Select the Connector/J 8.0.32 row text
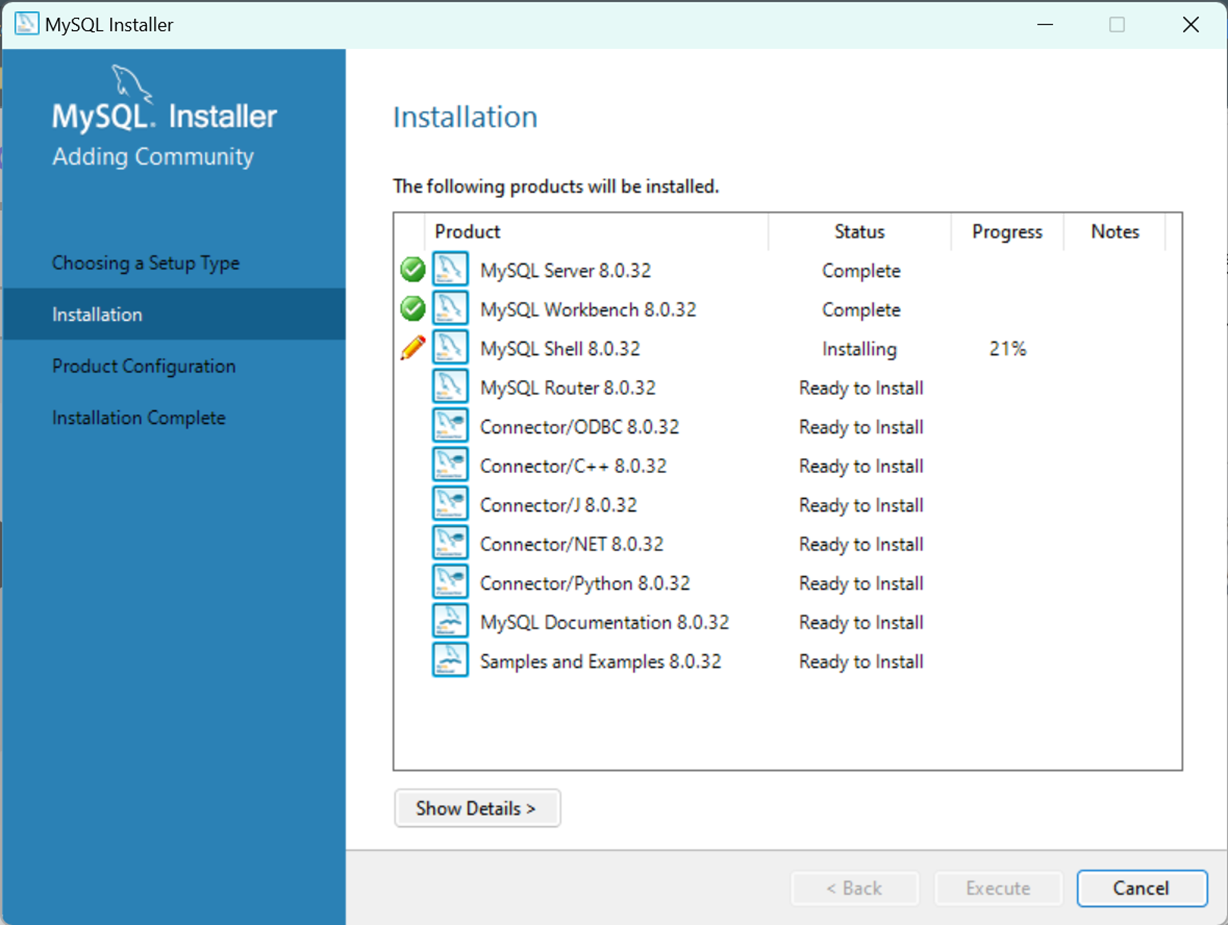Image resolution: width=1228 pixels, height=925 pixels. 558,505
